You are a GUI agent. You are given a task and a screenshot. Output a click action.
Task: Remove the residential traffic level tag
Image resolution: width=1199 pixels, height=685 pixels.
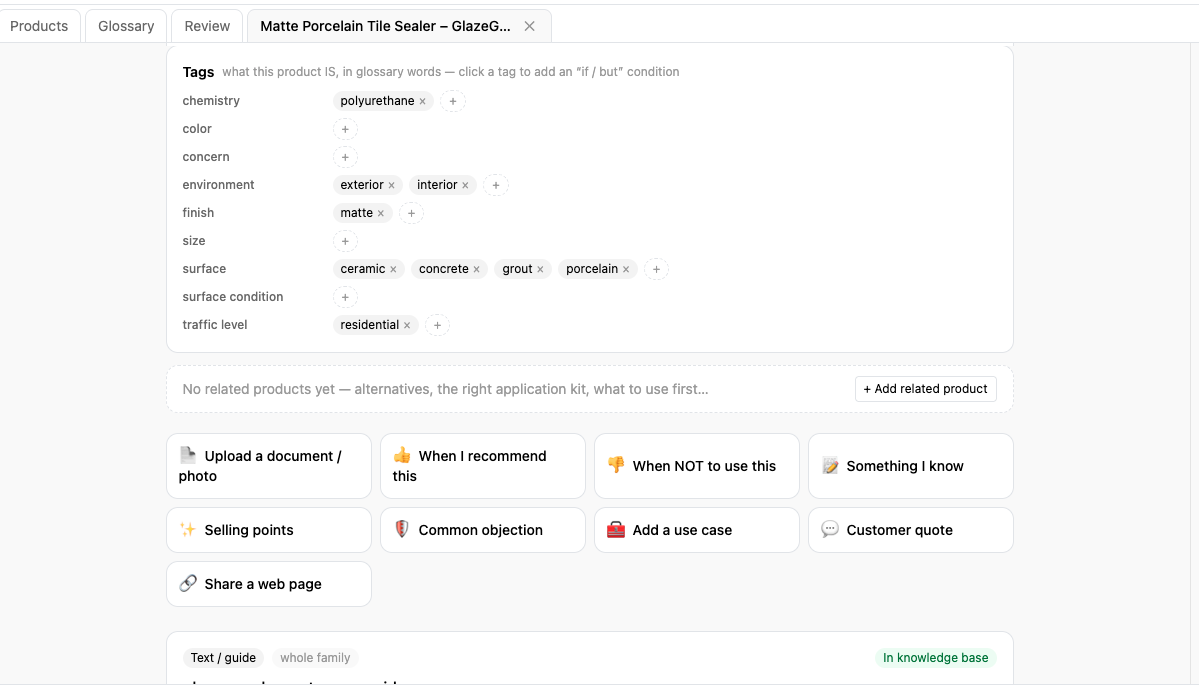pos(407,325)
